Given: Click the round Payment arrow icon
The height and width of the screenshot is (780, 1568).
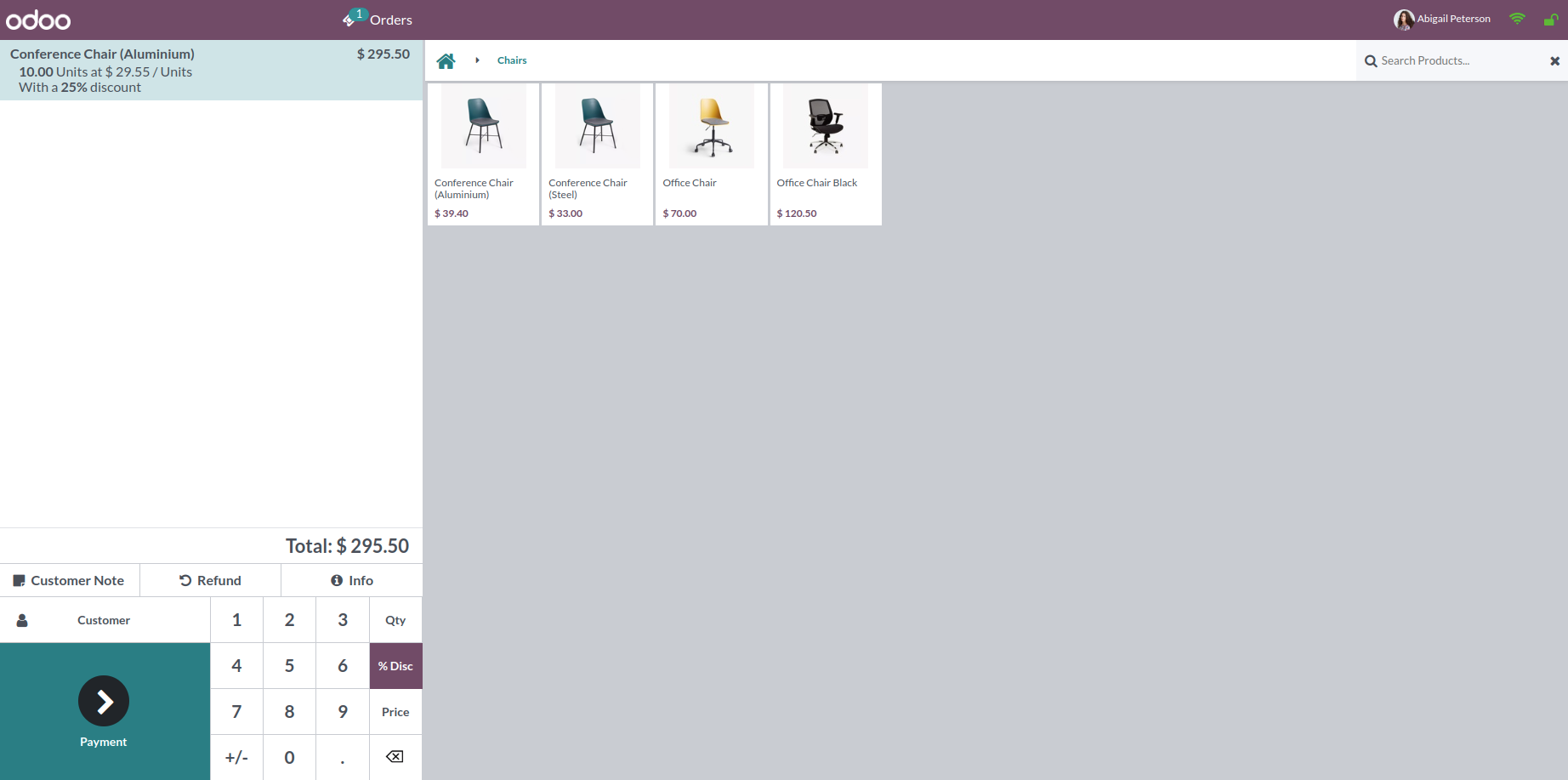Looking at the screenshot, I should pyautogui.click(x=104, y=701).
